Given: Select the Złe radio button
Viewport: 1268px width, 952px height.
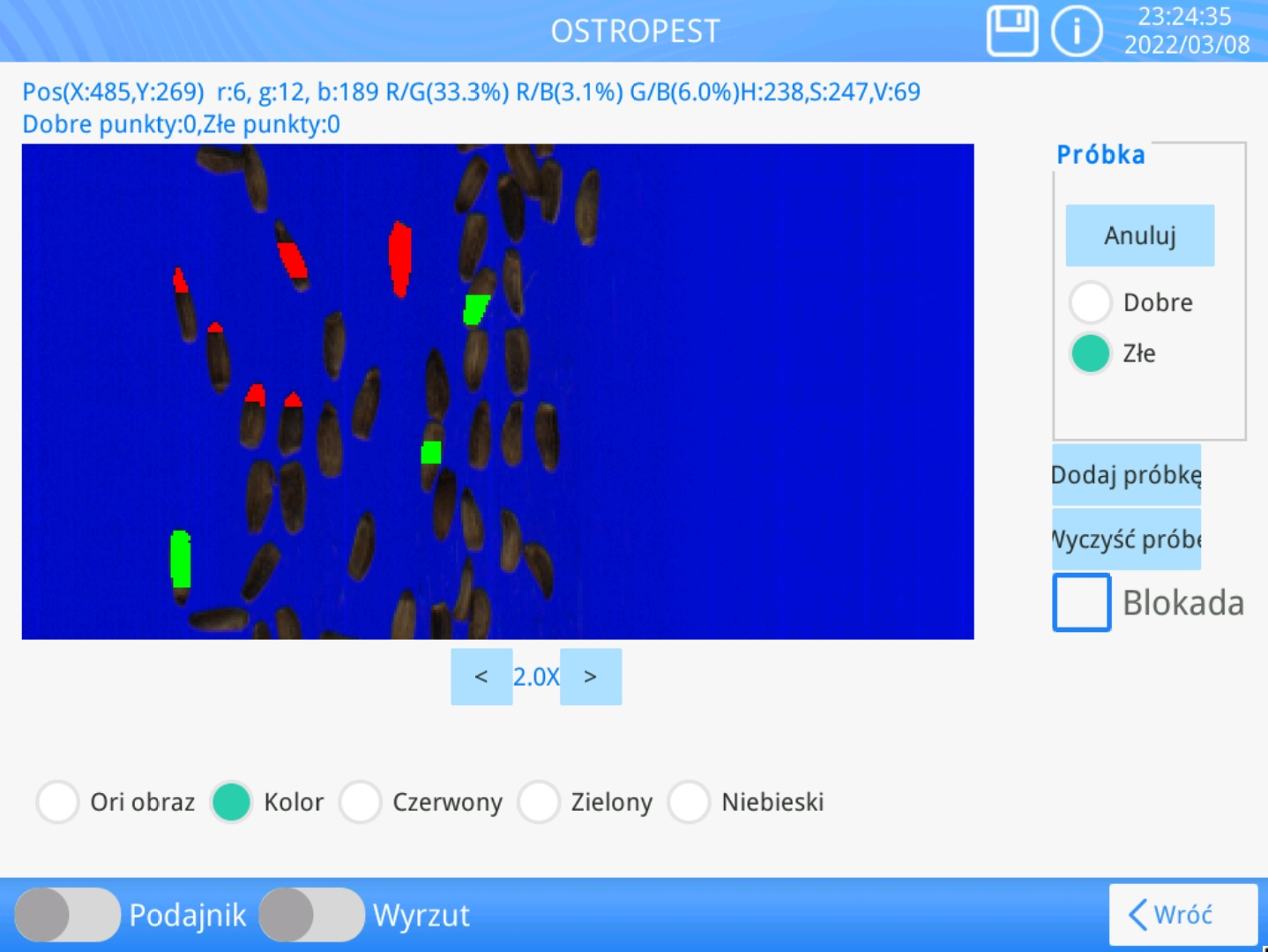Looking at the screenshot, I should pyautogui.click(x=1091, y=353).
